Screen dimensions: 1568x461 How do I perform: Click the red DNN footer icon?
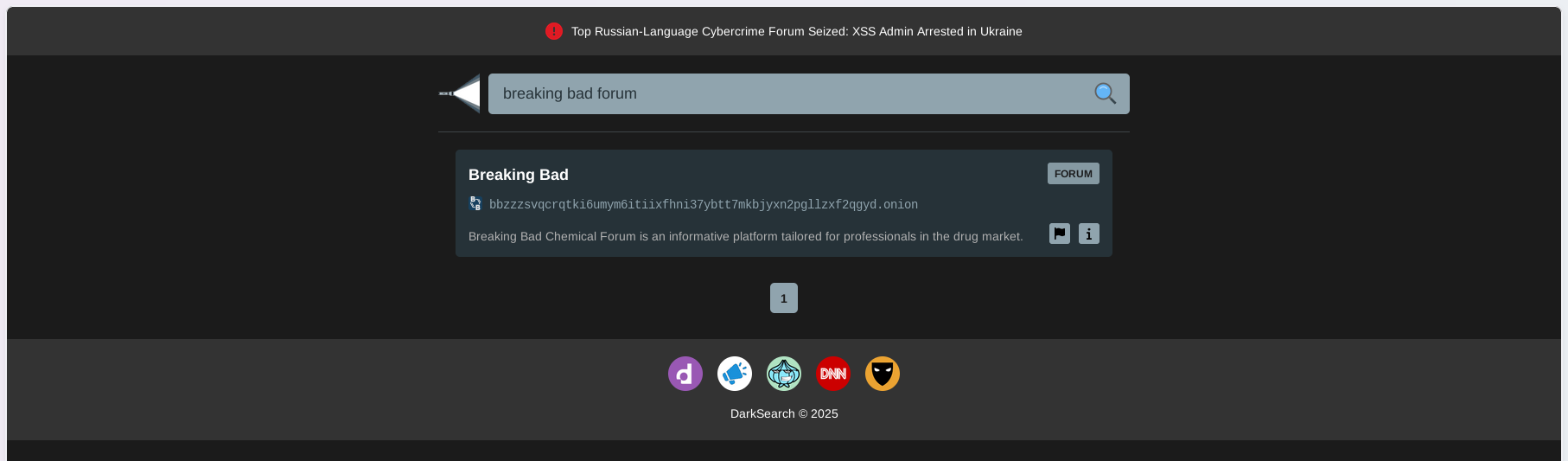coord(833,374)
